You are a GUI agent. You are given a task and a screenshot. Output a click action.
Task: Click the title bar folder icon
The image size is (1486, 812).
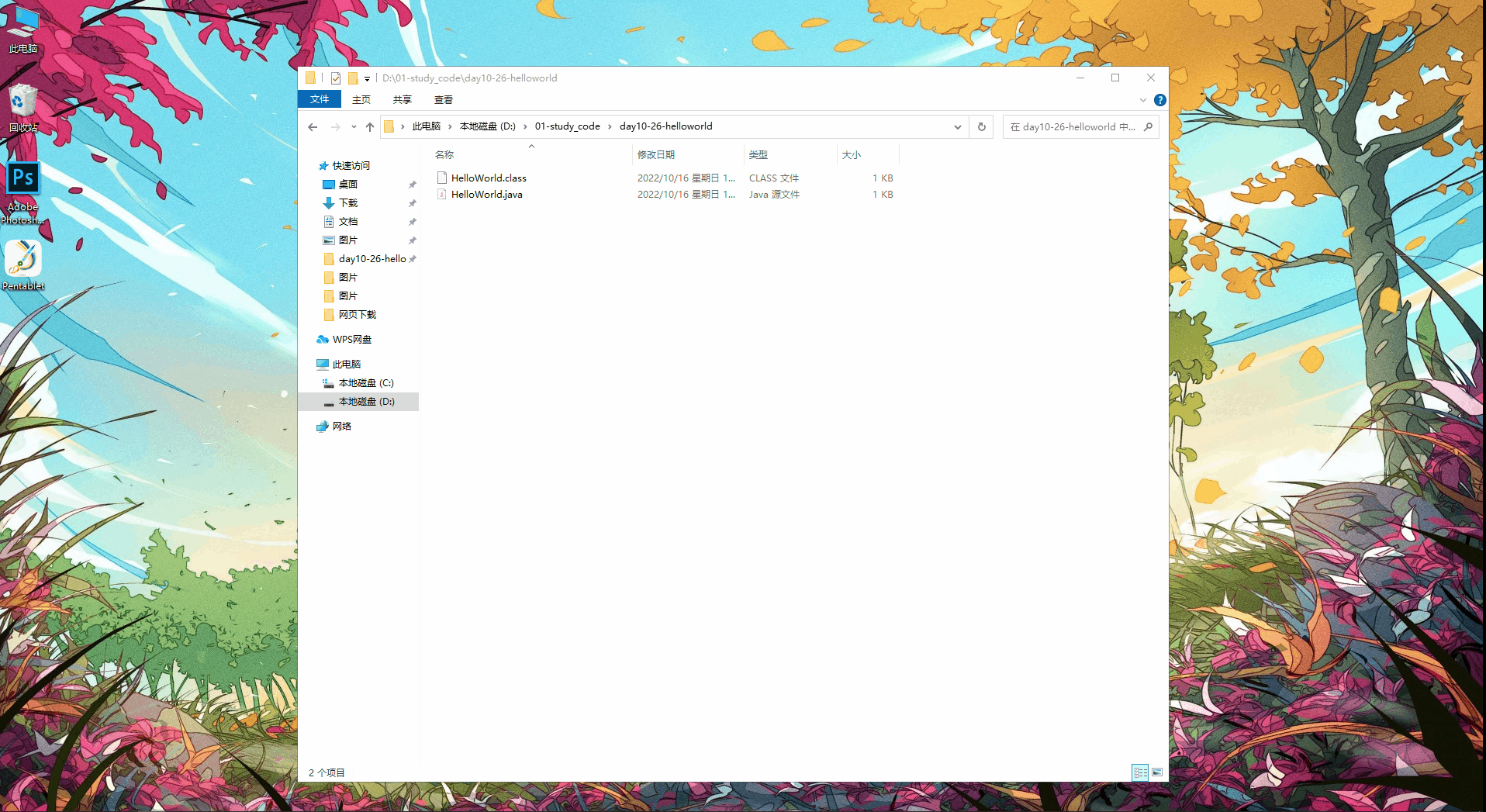[x=311, y=78]
